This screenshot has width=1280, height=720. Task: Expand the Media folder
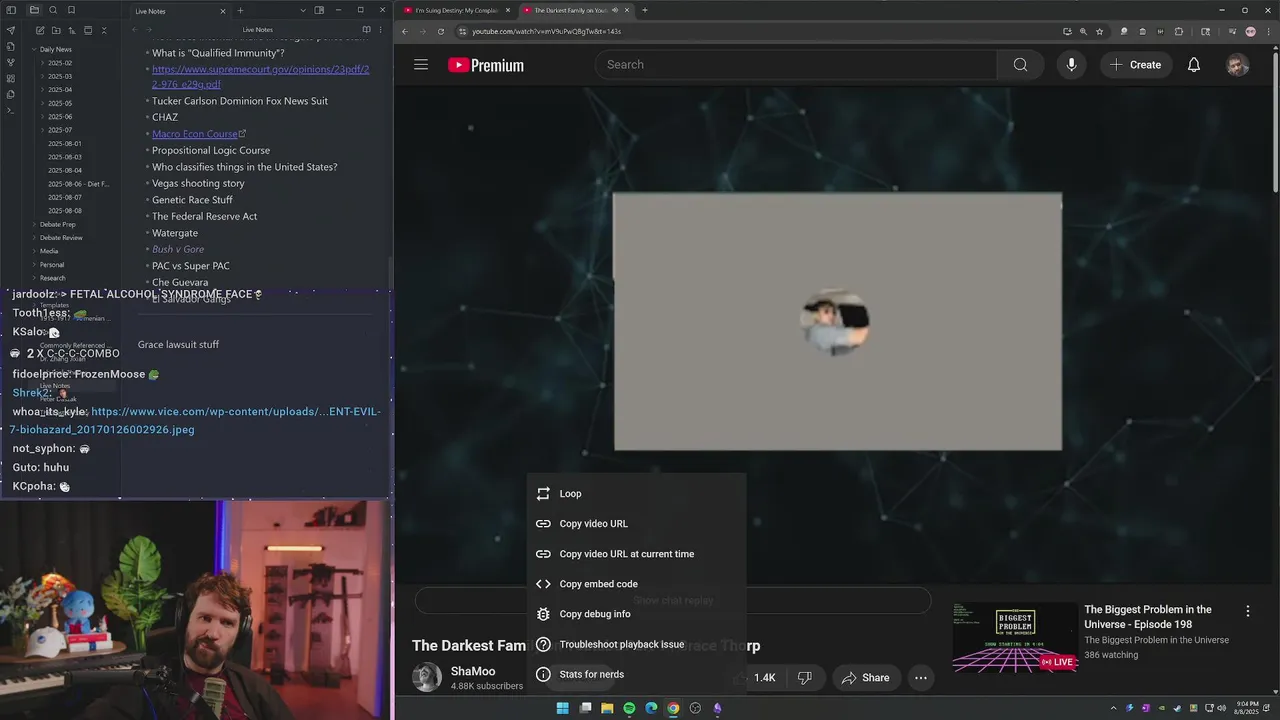(48, 251)
